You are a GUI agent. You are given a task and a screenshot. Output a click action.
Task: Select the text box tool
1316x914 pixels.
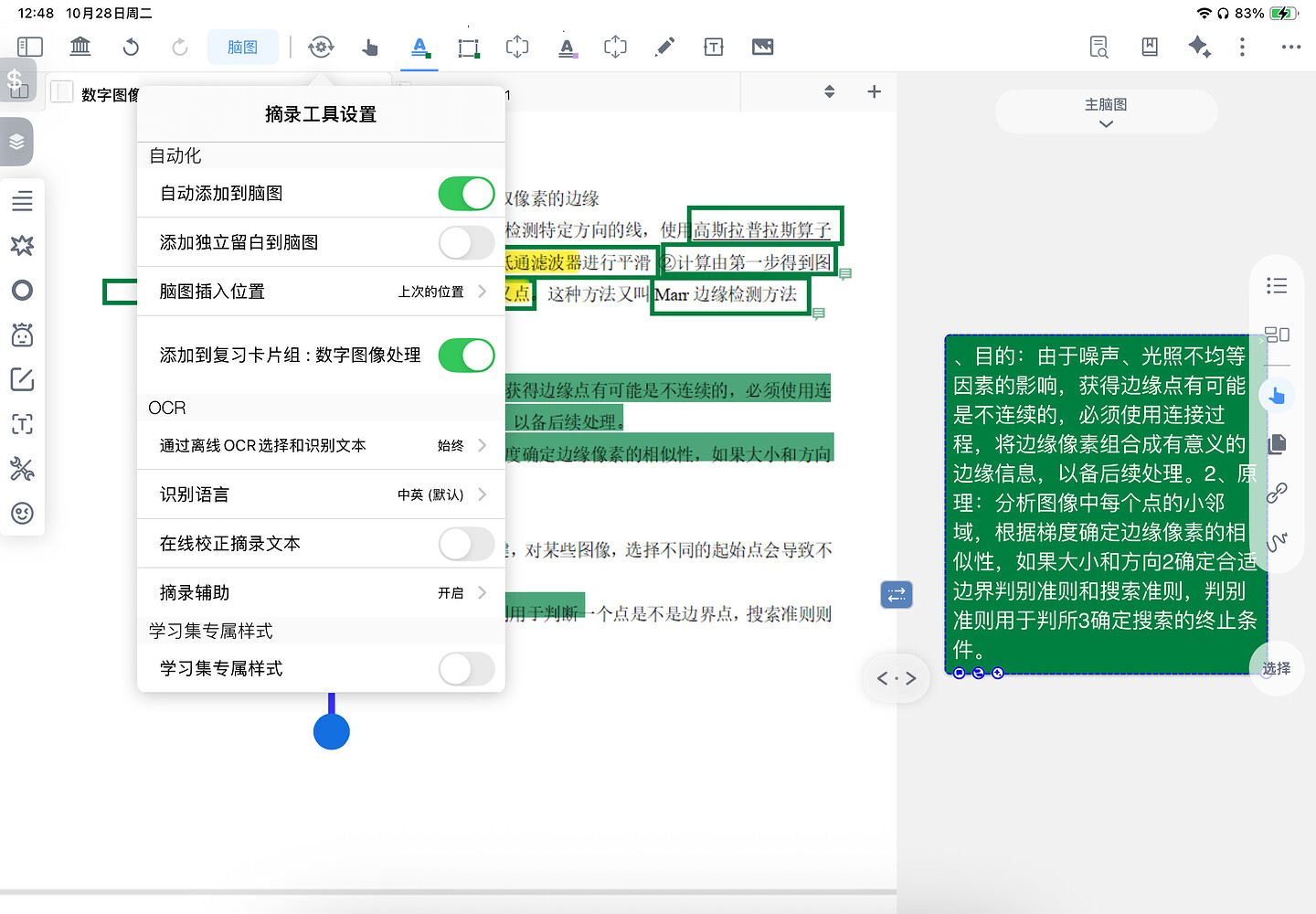tap(714, 47)
